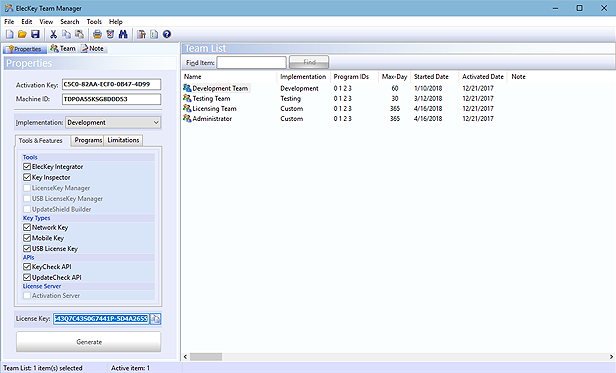Click the Activation Key field
Viewport: 616px width, 373px height.
point(112,85)
